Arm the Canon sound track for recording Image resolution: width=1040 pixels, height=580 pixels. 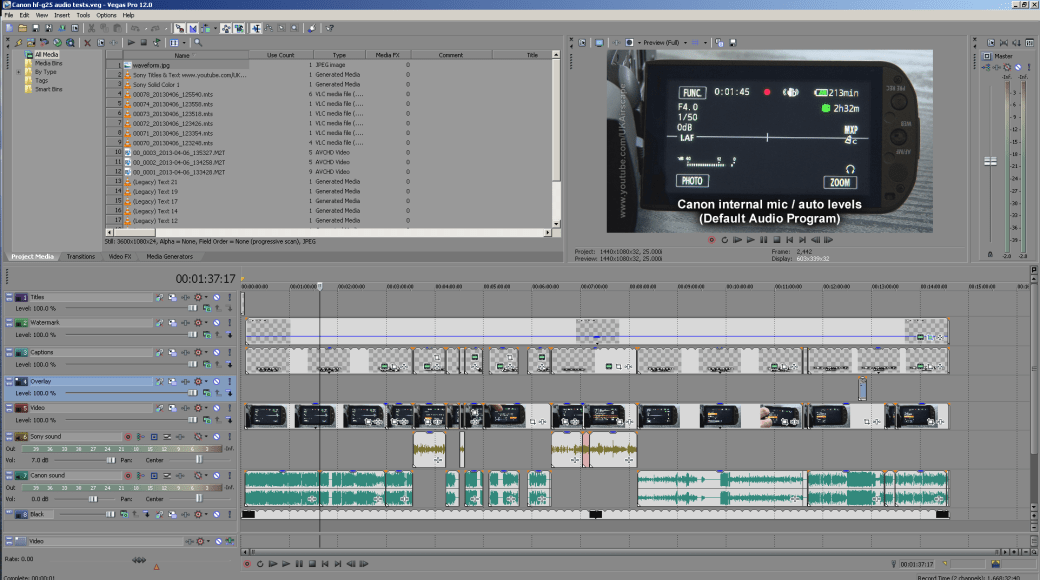(129, 475)
